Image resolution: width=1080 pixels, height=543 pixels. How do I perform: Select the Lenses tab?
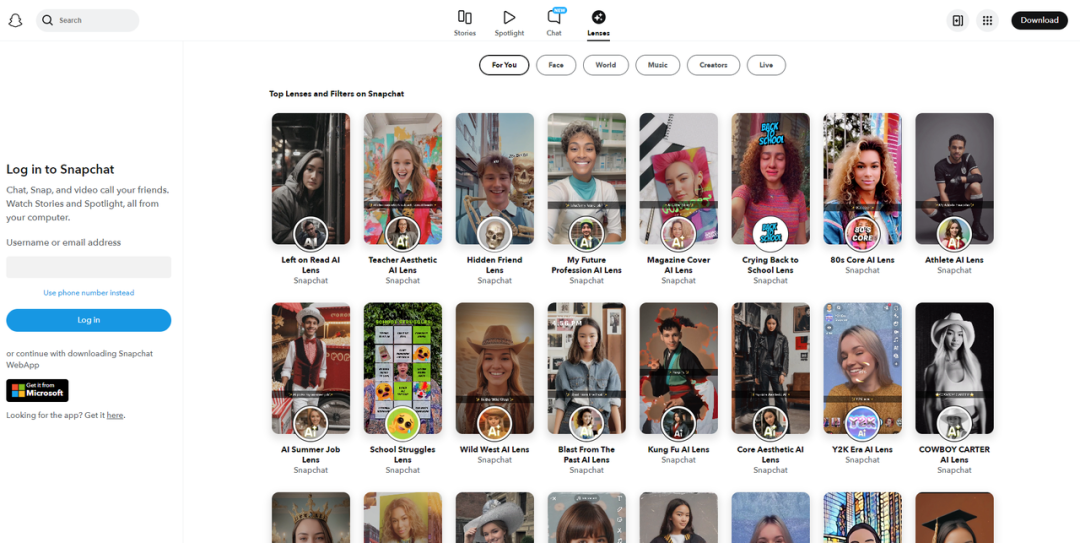599,23
